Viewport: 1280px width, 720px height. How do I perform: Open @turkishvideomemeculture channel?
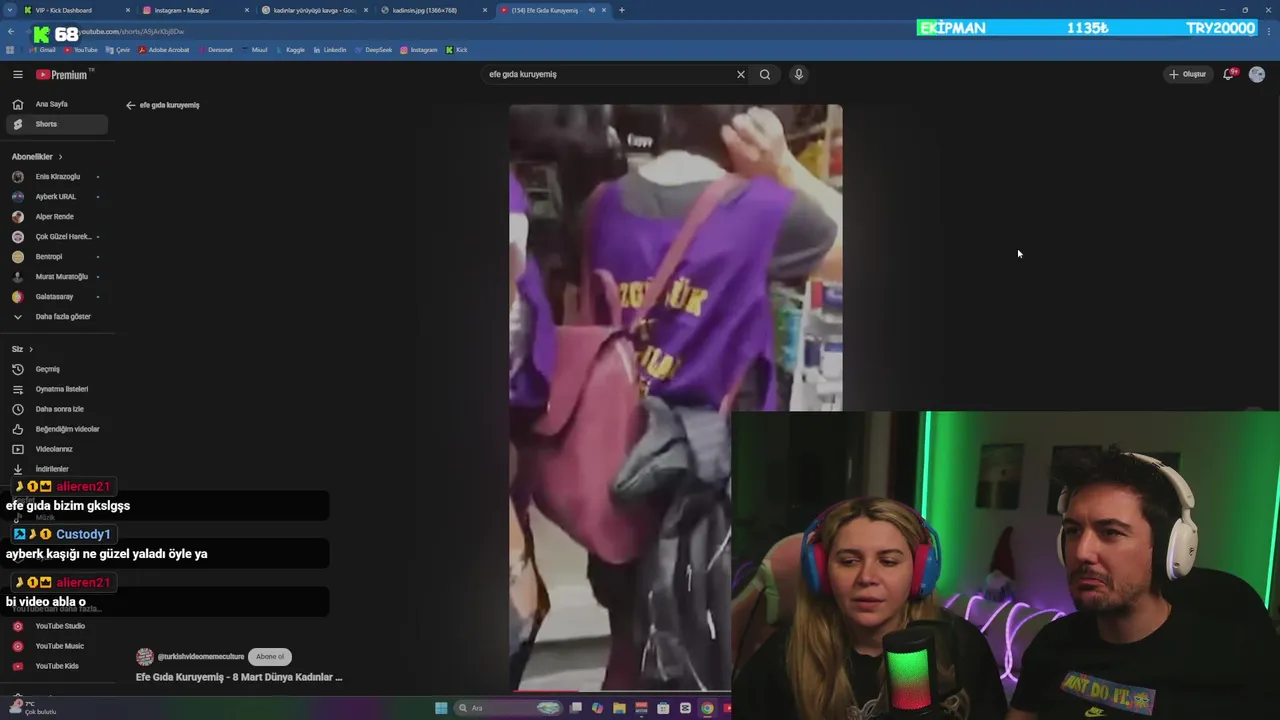[201, 657]
